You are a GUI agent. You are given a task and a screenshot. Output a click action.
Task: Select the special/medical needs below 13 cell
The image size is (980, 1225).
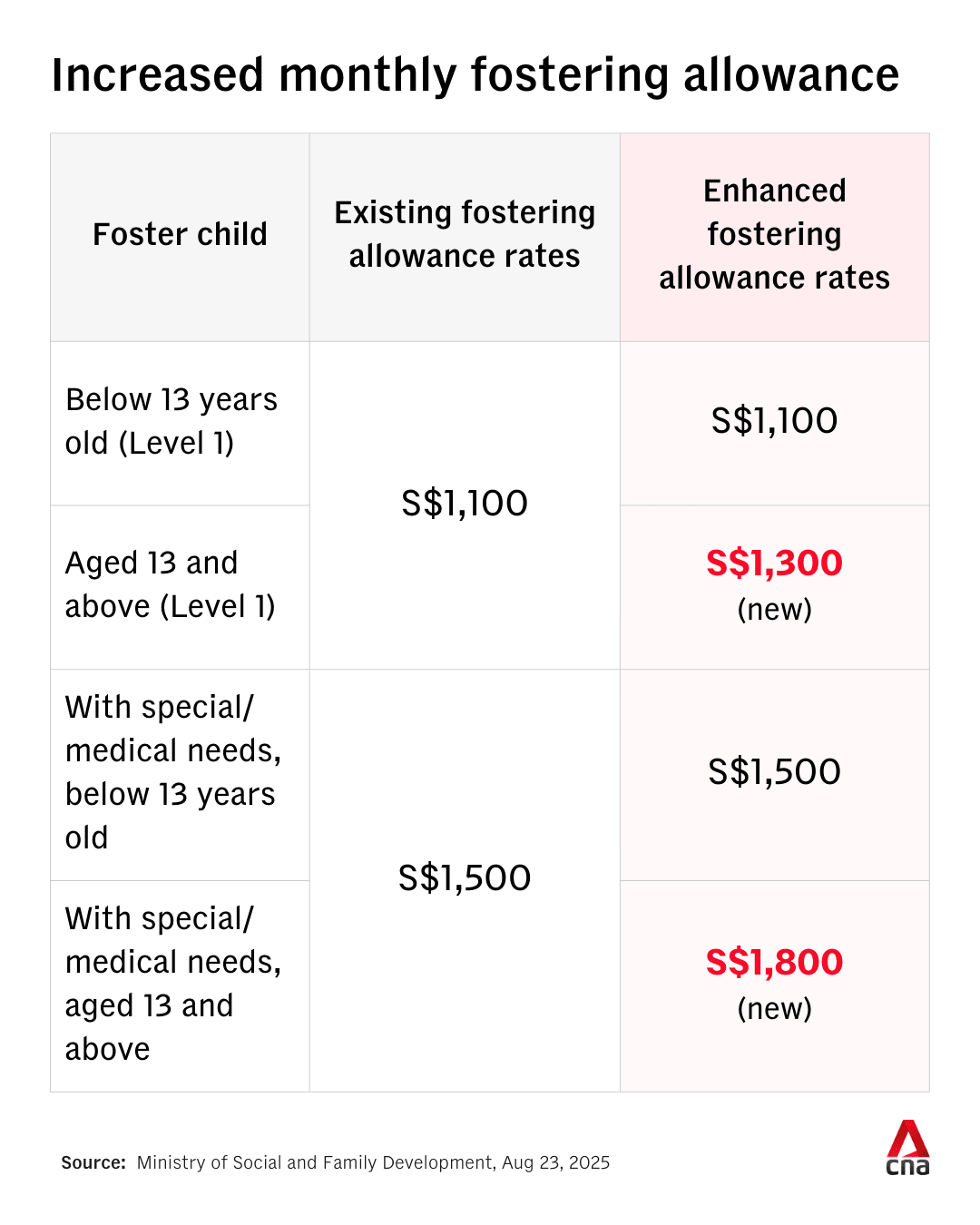coord(172,772)
